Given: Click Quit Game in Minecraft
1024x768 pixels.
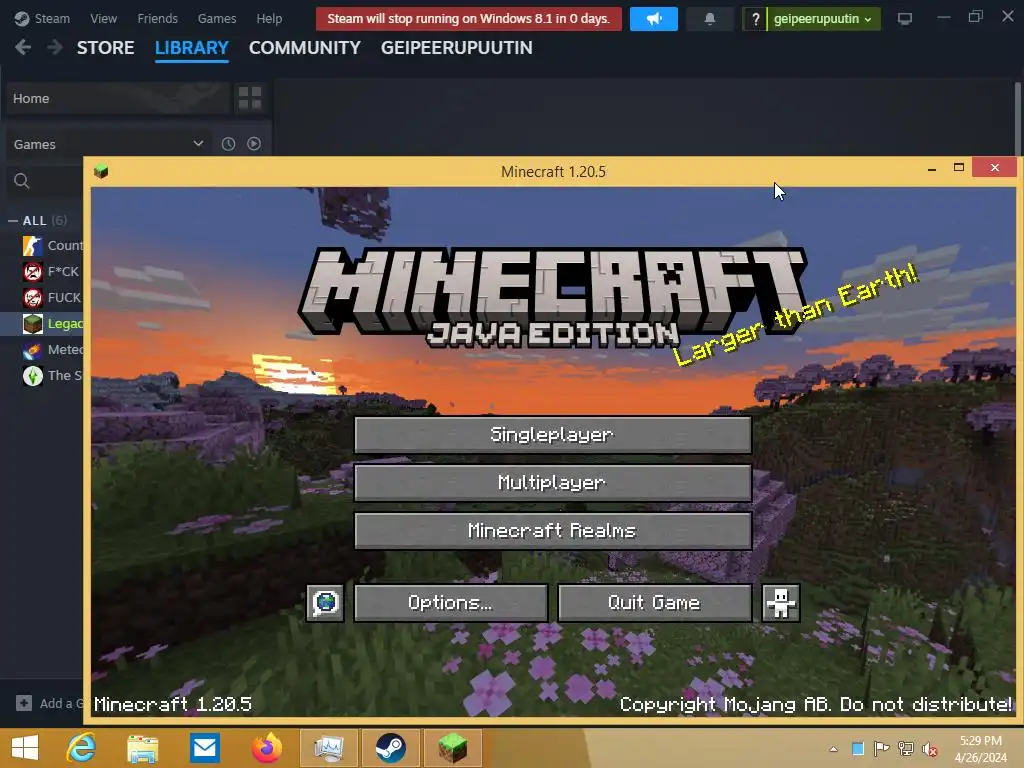Looking at the screenshot, I should click(x=654, y=602).
